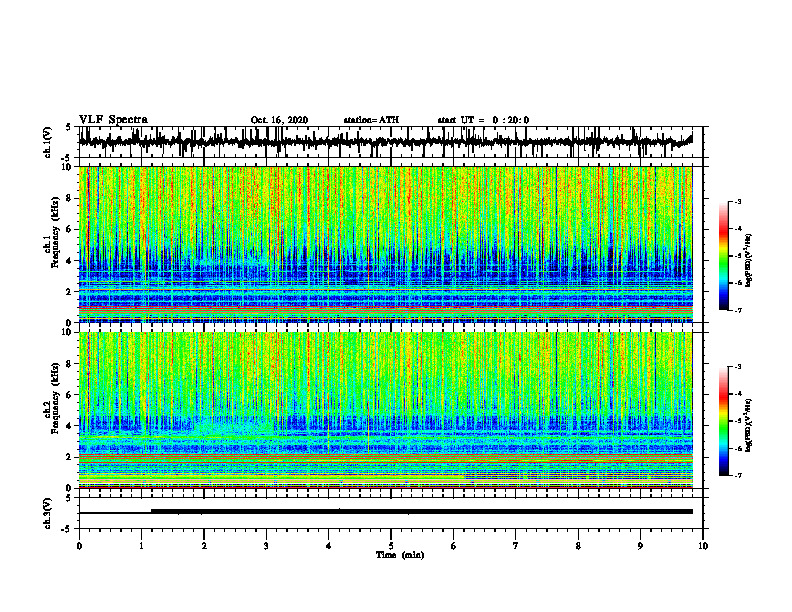Click the time axis tick label "5"
792x612 pixels.
click(391, 546)
